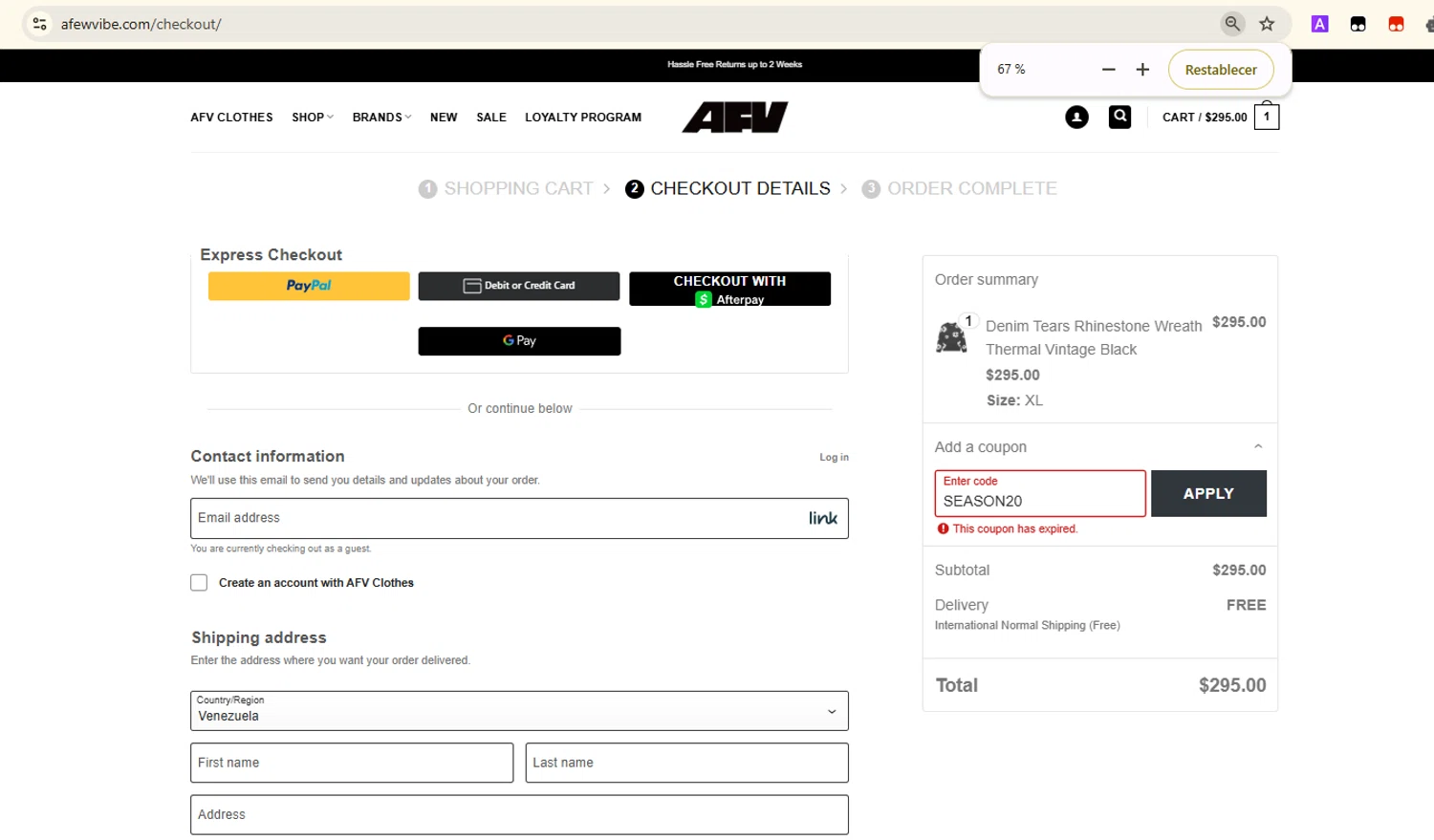Decrease zoom with the minus button
Viewport: 1434px width, 840px height.
tap(1108, 70)
